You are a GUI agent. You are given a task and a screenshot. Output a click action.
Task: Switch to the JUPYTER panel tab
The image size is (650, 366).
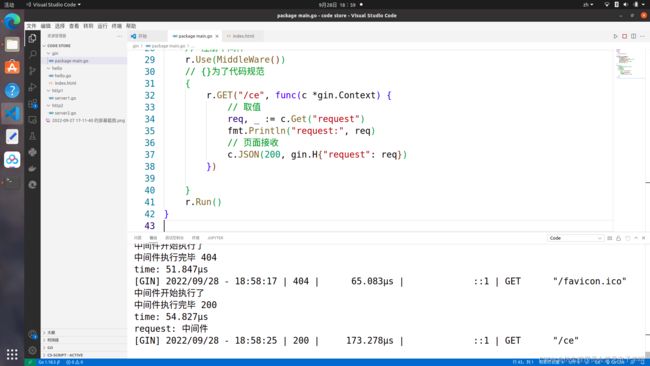click(x=215, y=238)
